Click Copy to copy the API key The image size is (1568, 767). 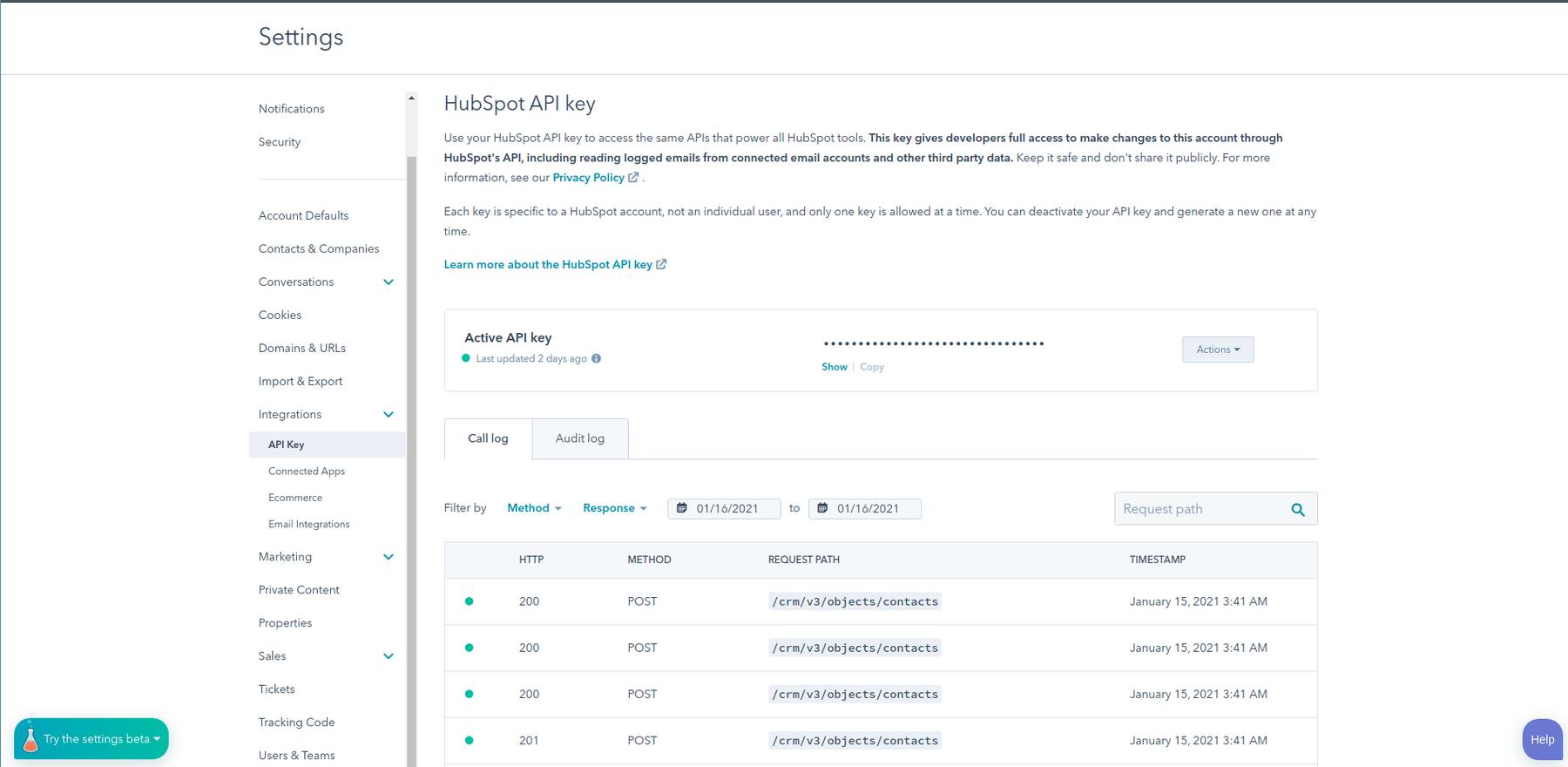(x=872, y=367)
